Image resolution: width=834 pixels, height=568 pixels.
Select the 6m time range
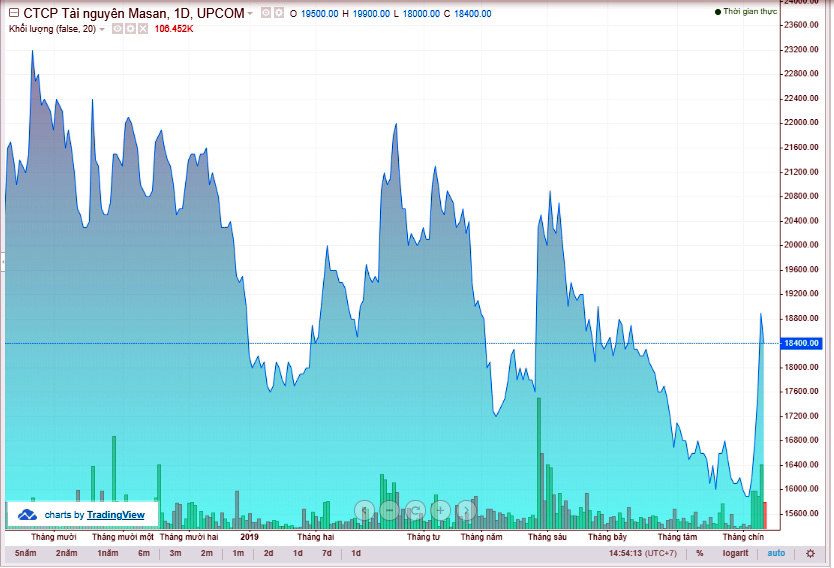(144, 553)
